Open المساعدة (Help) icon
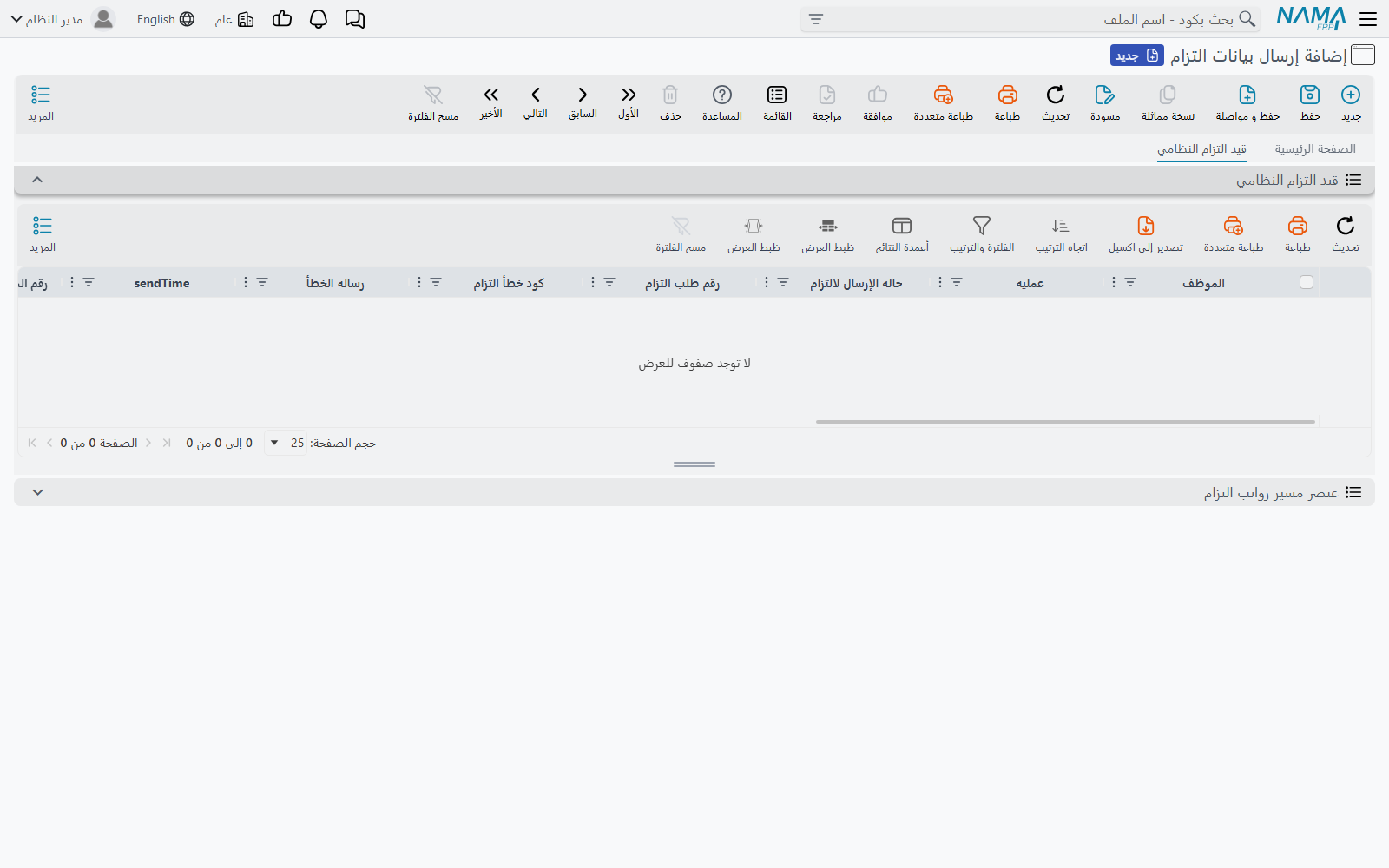This screenshot has width=1389, height=868. (x=722, y=95)
